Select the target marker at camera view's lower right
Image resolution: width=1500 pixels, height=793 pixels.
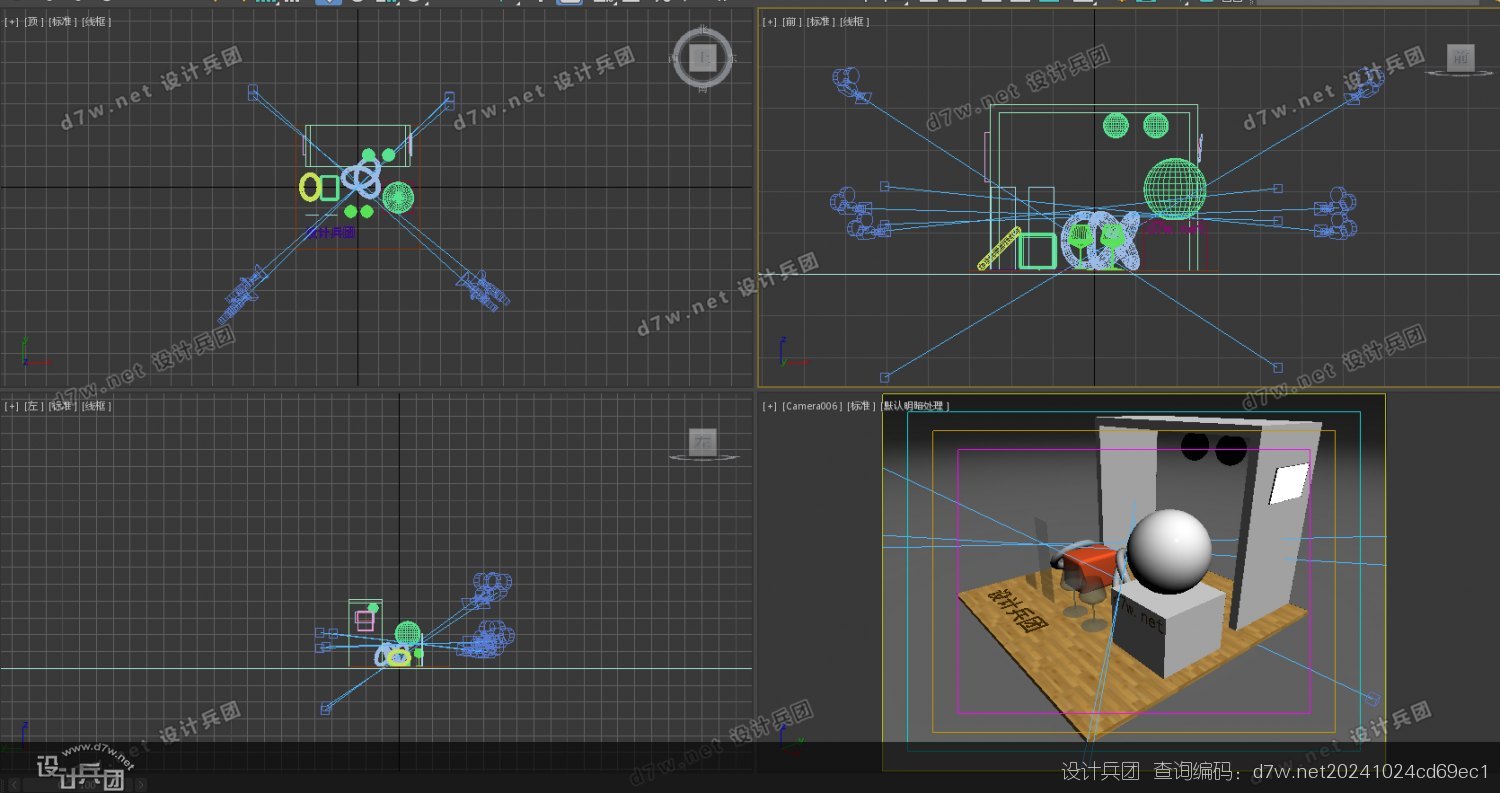coord(1373,699)
